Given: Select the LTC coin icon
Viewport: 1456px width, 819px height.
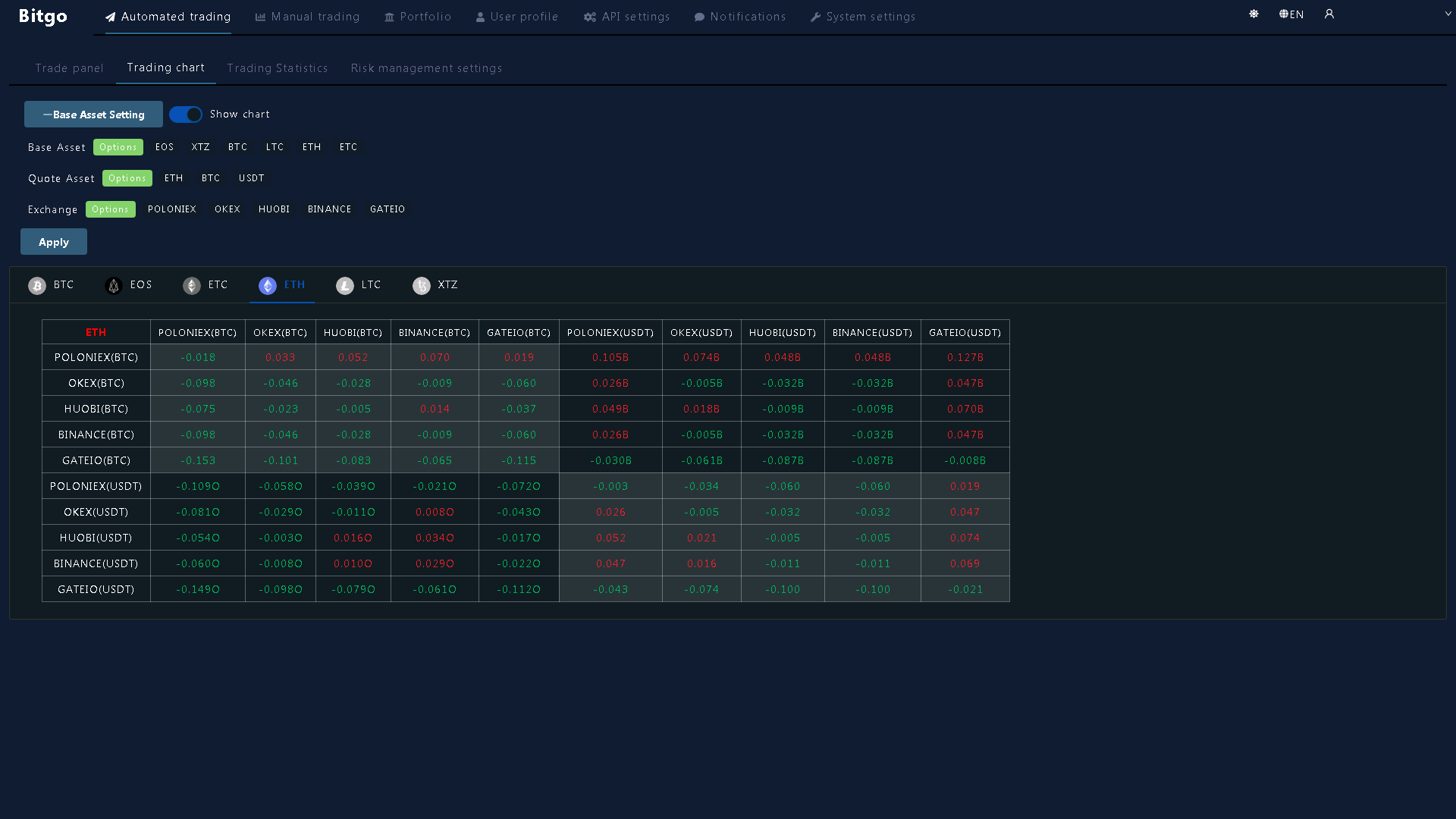Looking at the screenshot, I should tap(345, 285).
